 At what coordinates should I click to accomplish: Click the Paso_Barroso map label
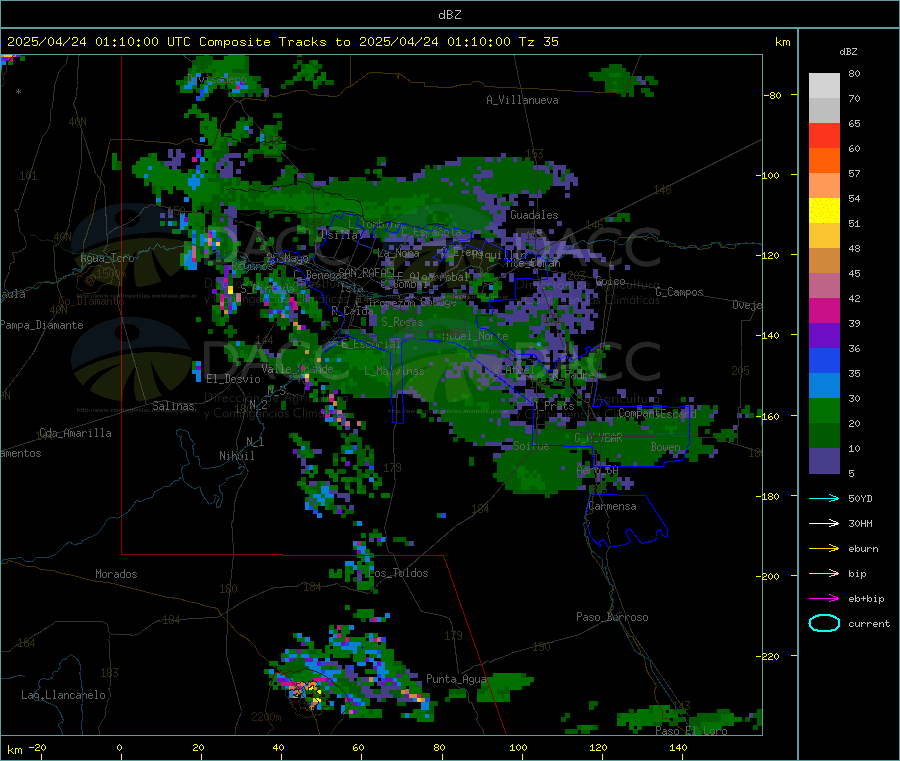point(612,617)
